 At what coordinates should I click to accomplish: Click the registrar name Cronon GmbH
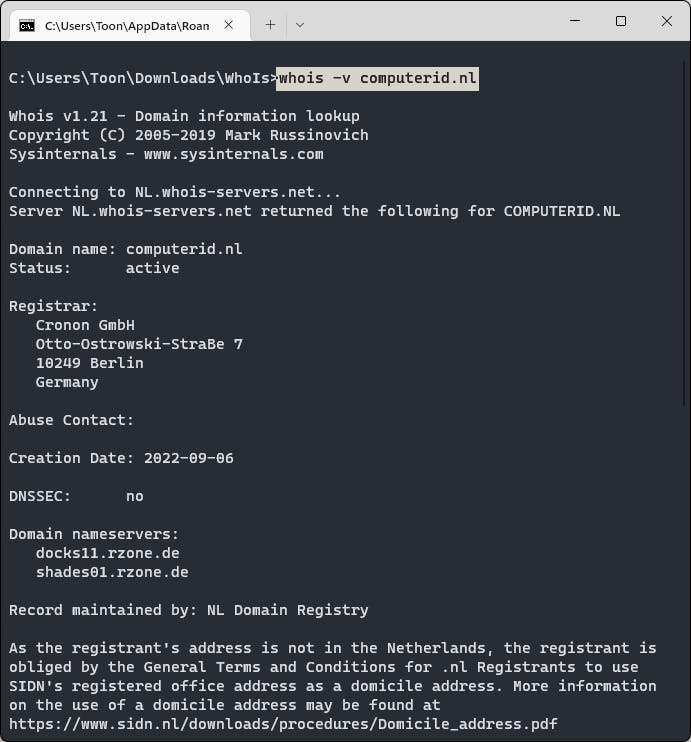pyautogui.click(x=85, y=325)
